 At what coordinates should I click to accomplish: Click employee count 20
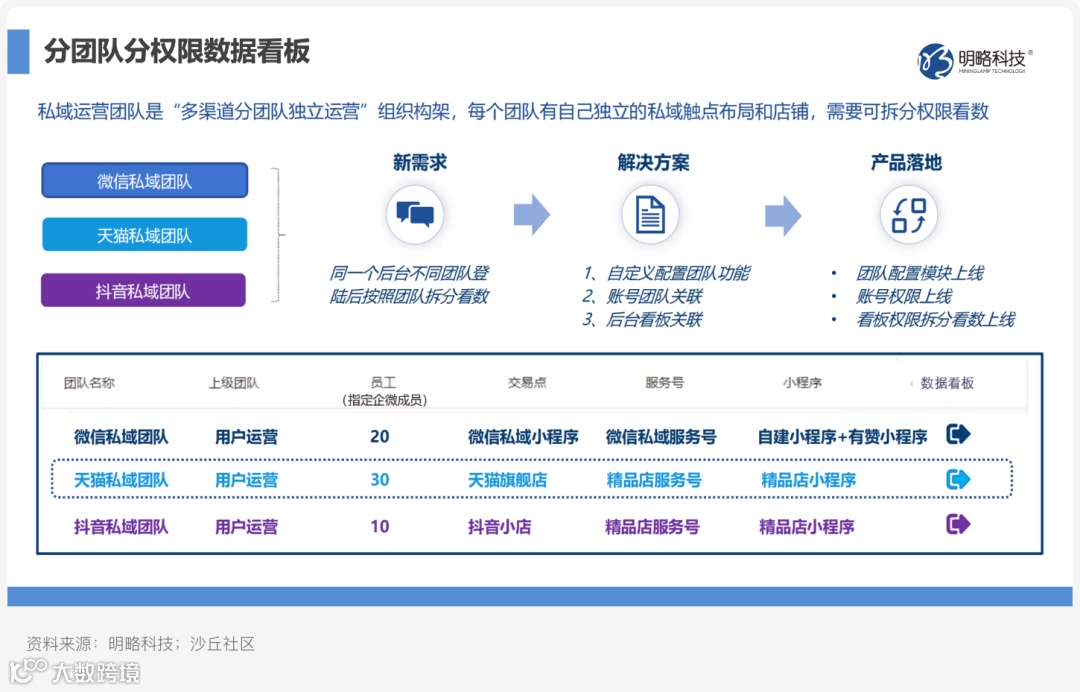tap(380, 437)
